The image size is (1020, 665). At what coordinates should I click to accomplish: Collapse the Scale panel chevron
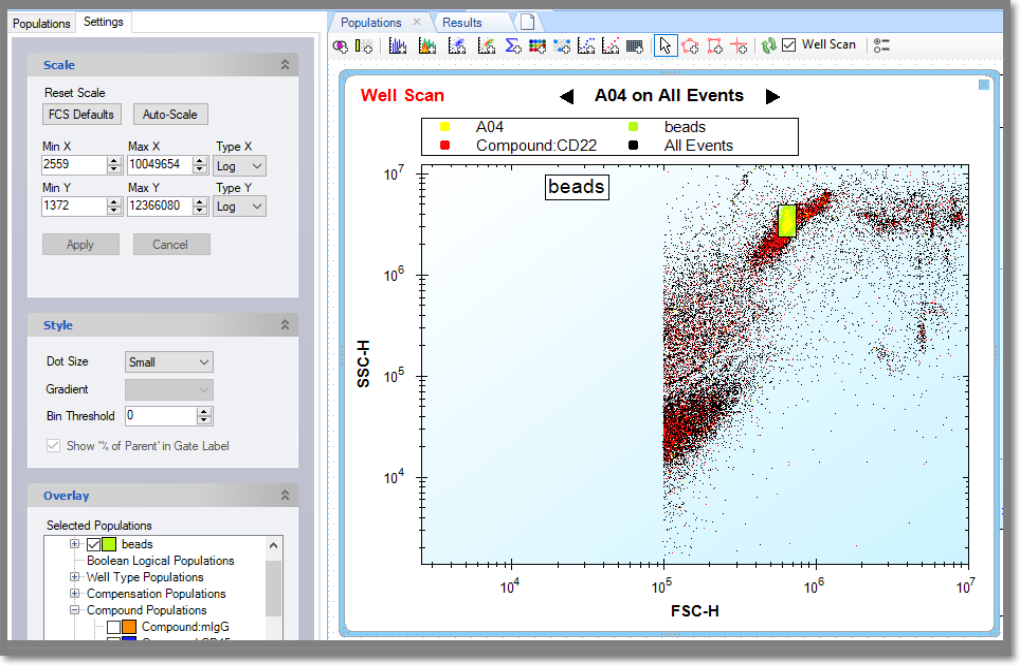click(x=285, y=65)
